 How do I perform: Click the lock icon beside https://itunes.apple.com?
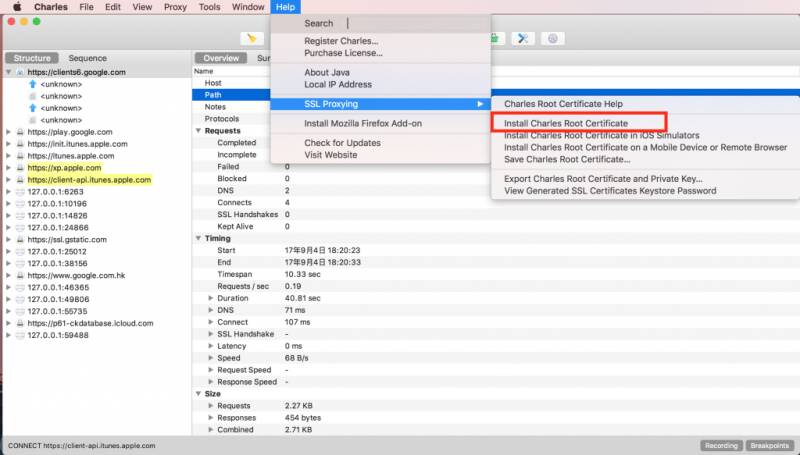click(x=20, y=156)
